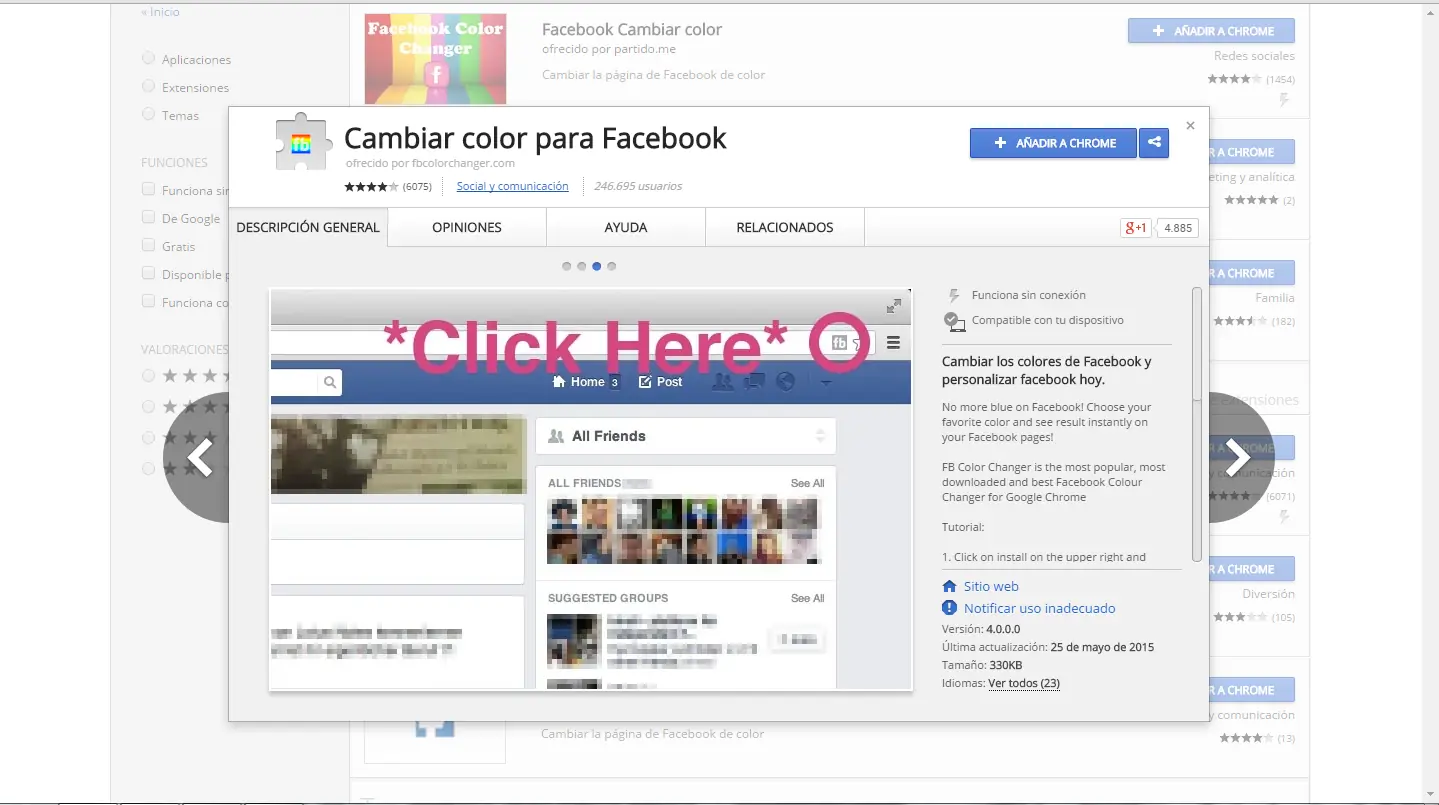This screenshot has height=805, width=1439.
Task: Select the globe notifications icon in the preview
Action: [x=785, y=381]
